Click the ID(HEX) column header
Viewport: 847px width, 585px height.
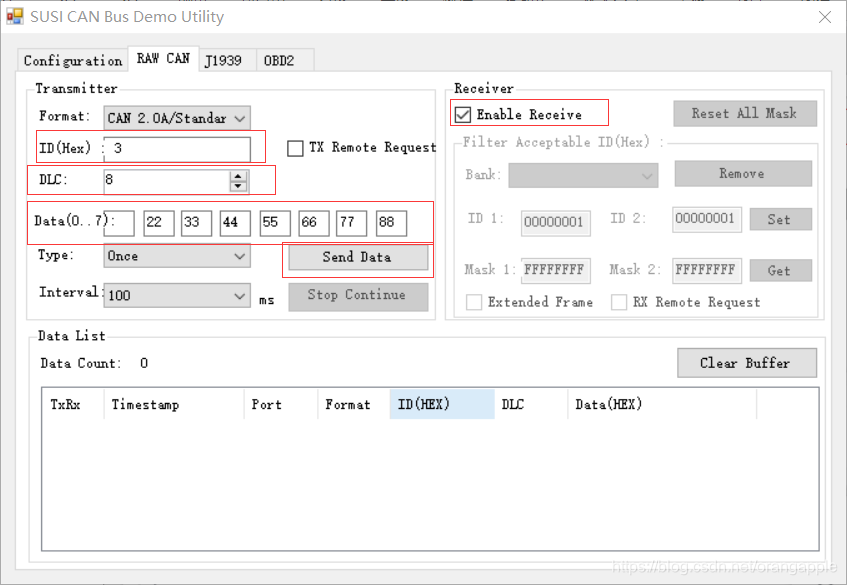[x=442, y=404]
